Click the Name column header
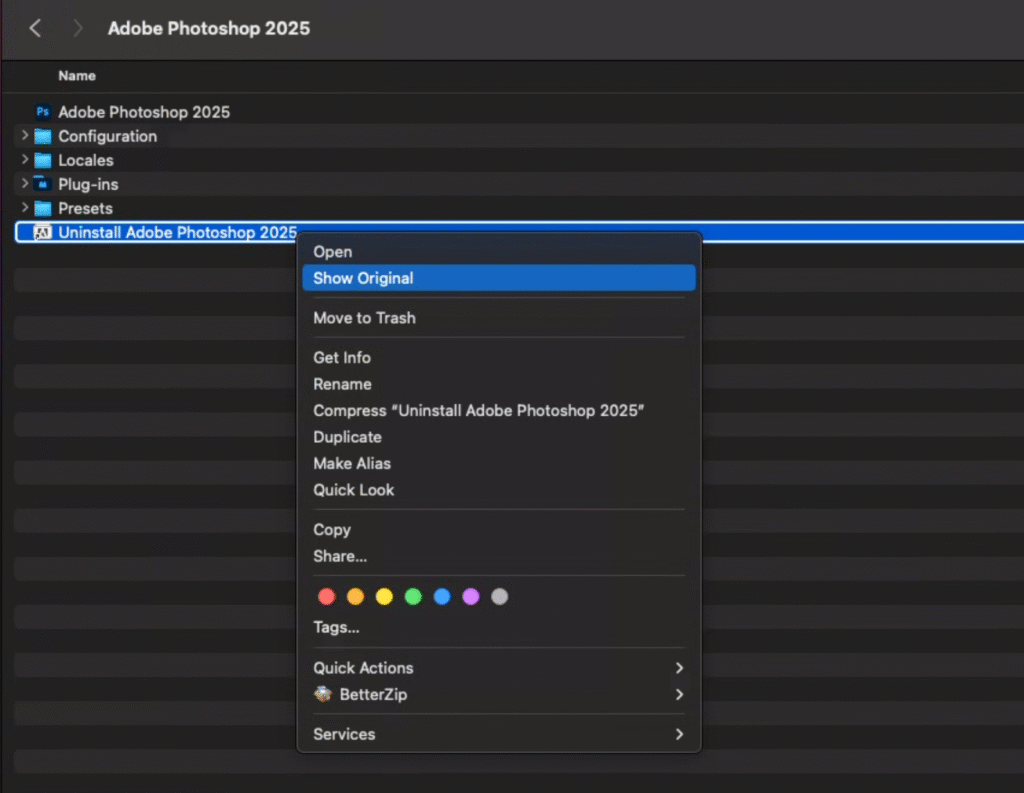 [x=77, y=75]
